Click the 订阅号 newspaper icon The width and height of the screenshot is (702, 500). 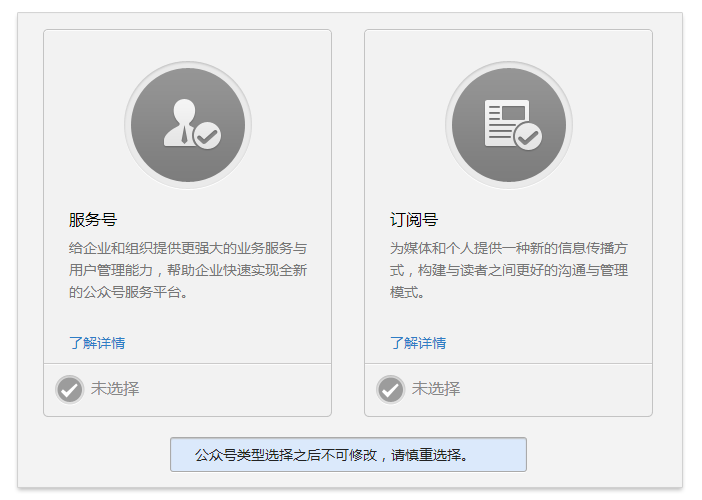pyautogui.click(x=509, y=125)
